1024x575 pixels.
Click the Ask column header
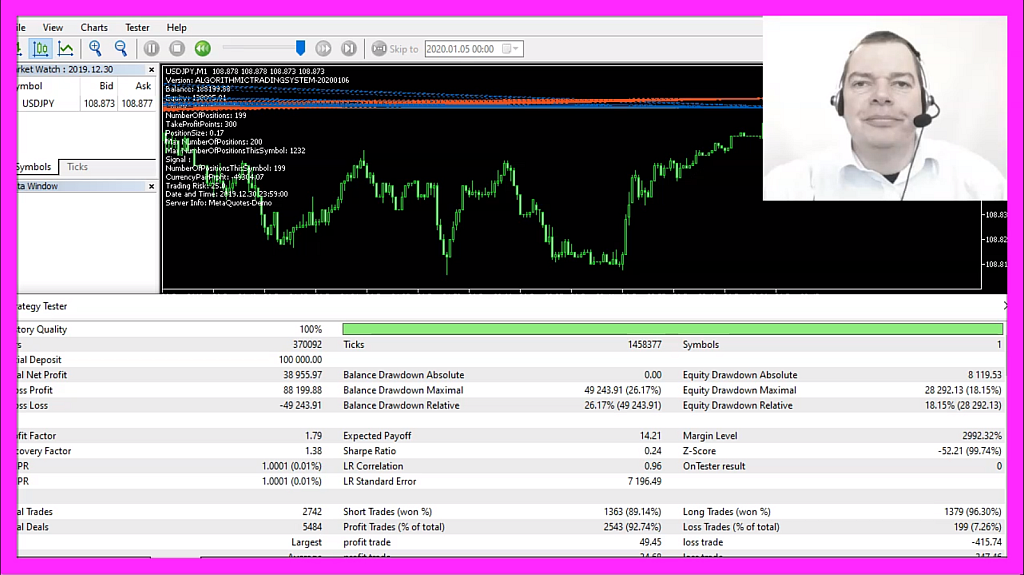pyautogui.click(x=143, y=86)
